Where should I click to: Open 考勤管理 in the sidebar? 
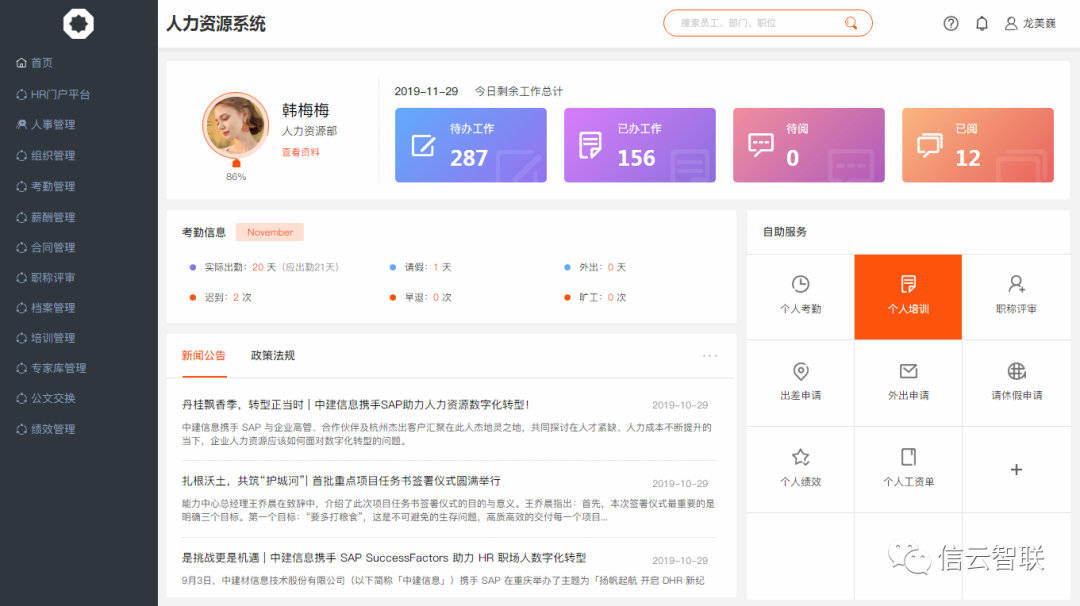coord(53,186)
